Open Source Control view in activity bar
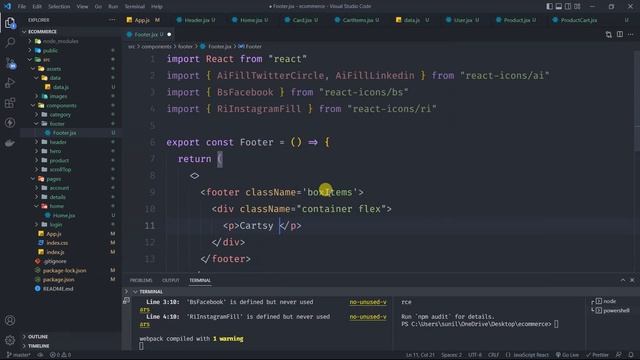 pyautogui.click(x=10, y=63)
